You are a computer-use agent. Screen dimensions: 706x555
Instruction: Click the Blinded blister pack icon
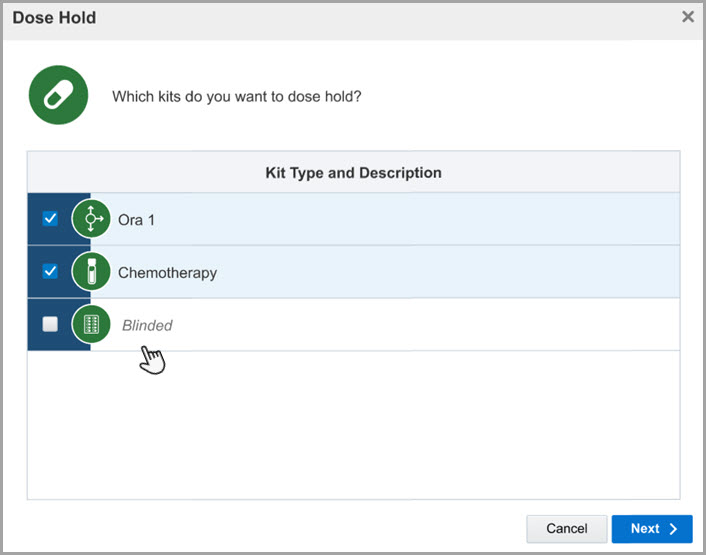[x=91, y=324]
